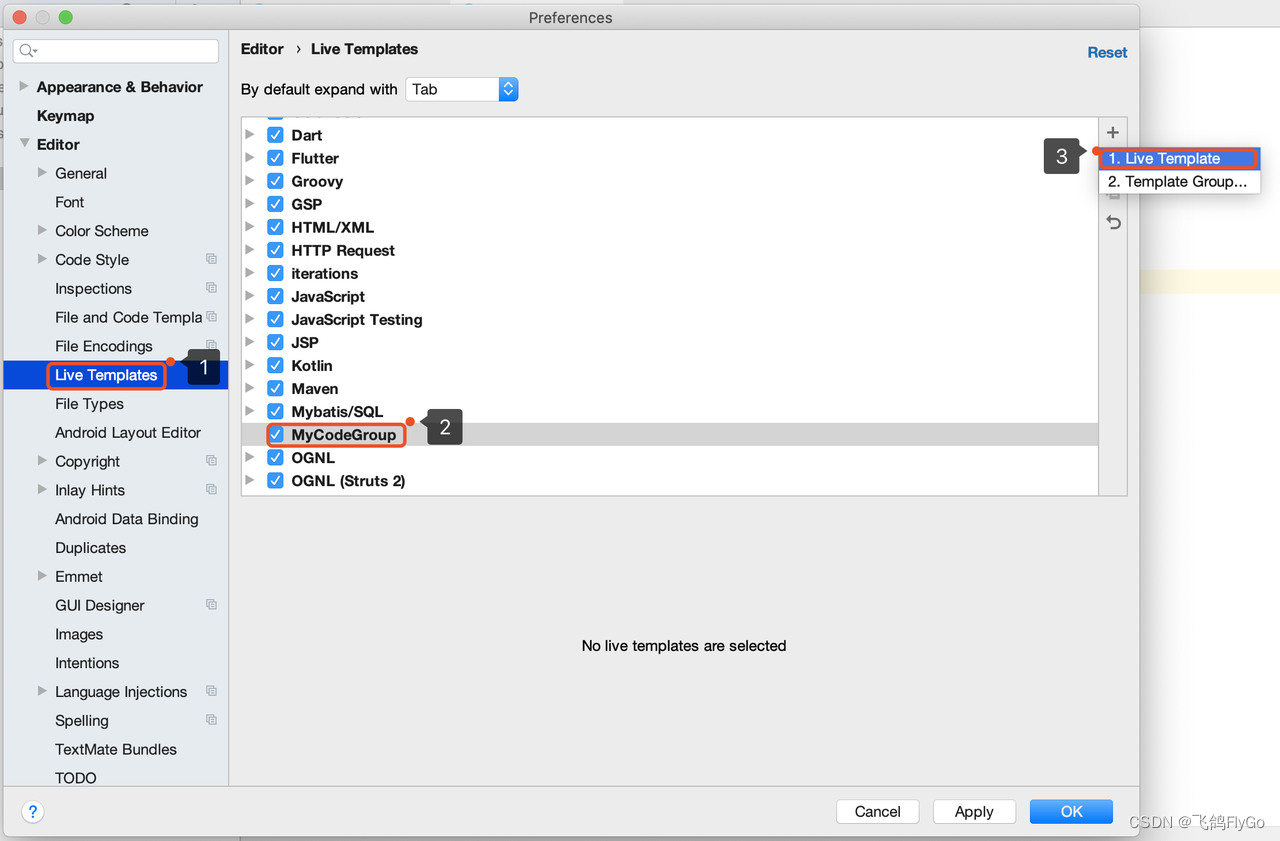The height and width of the screenshot is (841, 1280).
Task: Open Android Data Binding settings
Action: 127,519
